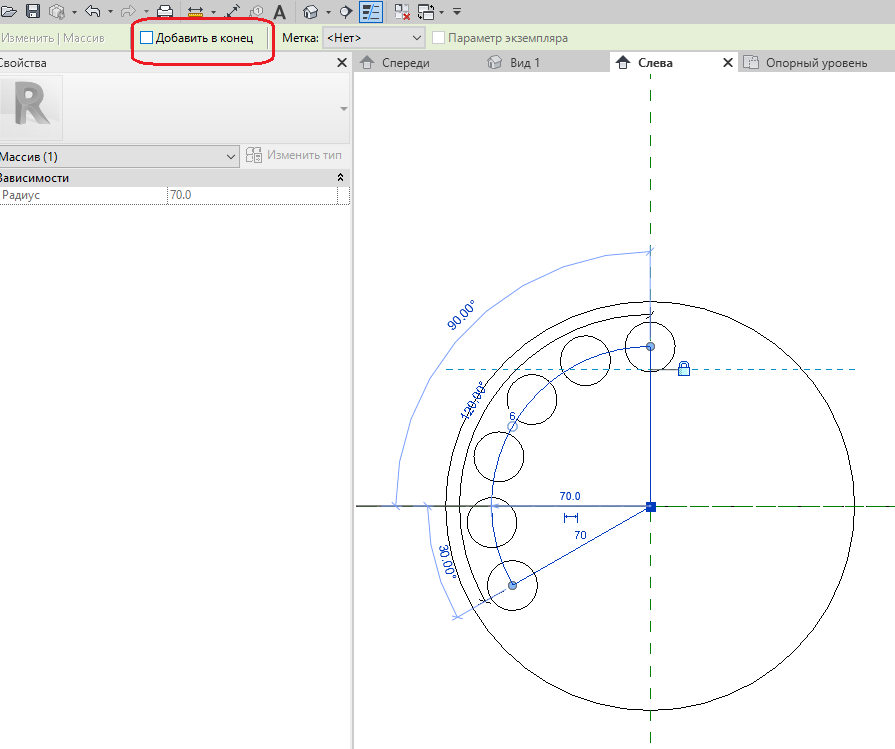
Task: Click the blue square array center grip
Action: click(x=651, y=506)
